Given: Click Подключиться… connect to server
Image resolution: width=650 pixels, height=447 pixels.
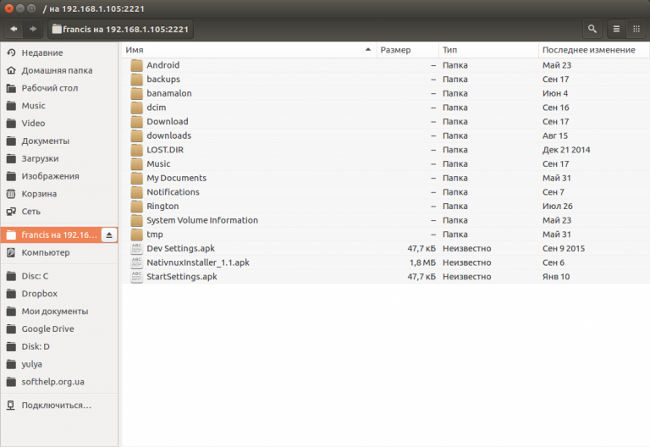Looking at the screenshot, I should pos(59,405).
